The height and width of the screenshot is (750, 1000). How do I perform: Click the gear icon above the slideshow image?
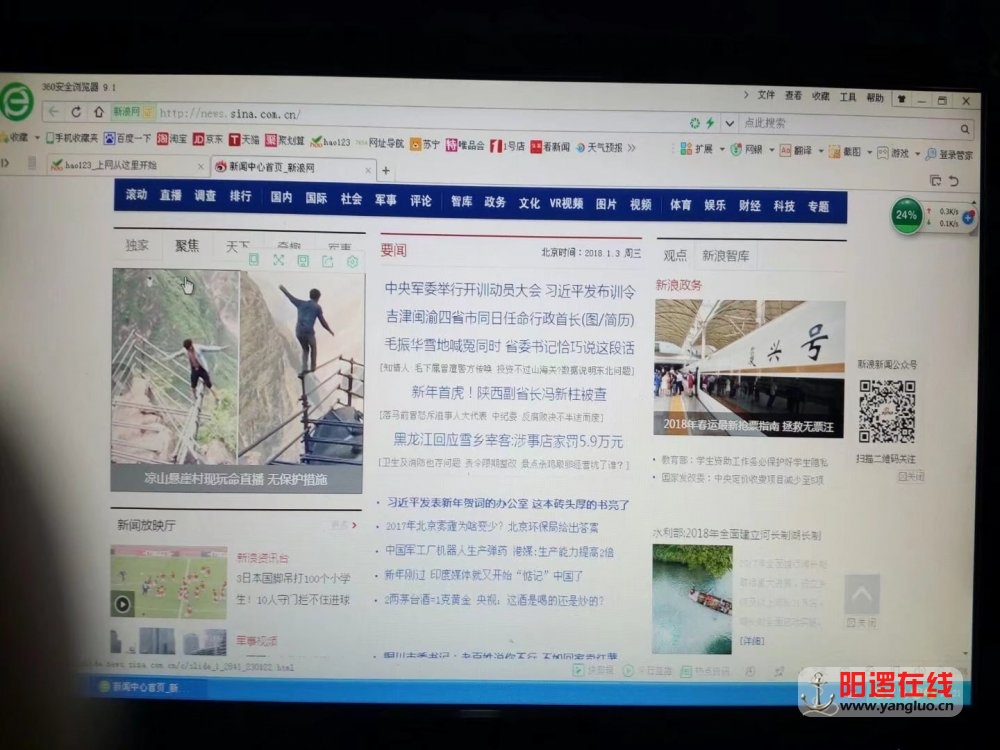[x=352, y=261]
